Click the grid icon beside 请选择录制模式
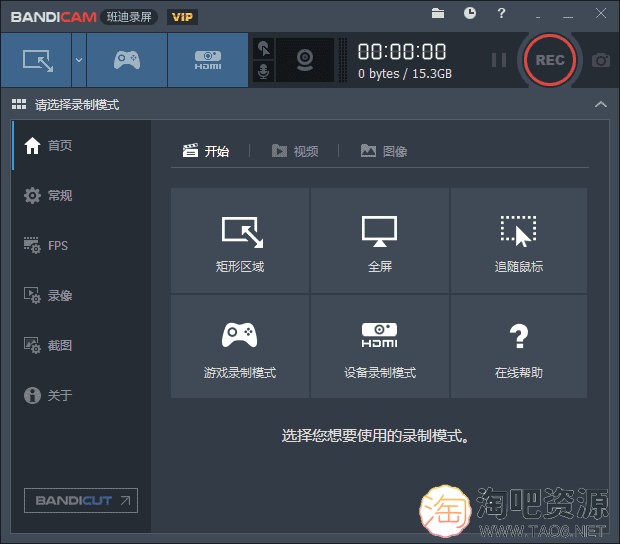620x544 pixels. point(19,104)
